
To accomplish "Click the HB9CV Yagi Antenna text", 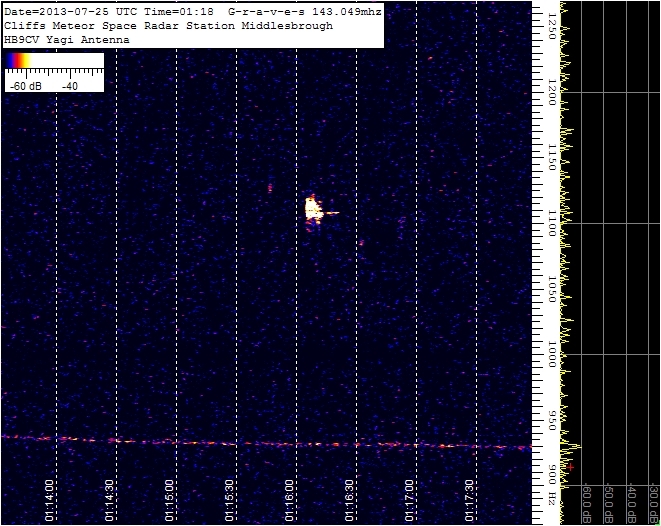I will [x=67, y=40].
